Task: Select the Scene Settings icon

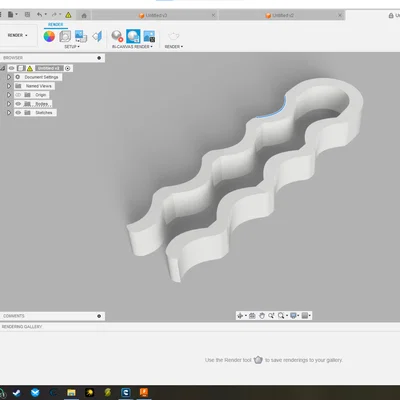Action: 65,36
